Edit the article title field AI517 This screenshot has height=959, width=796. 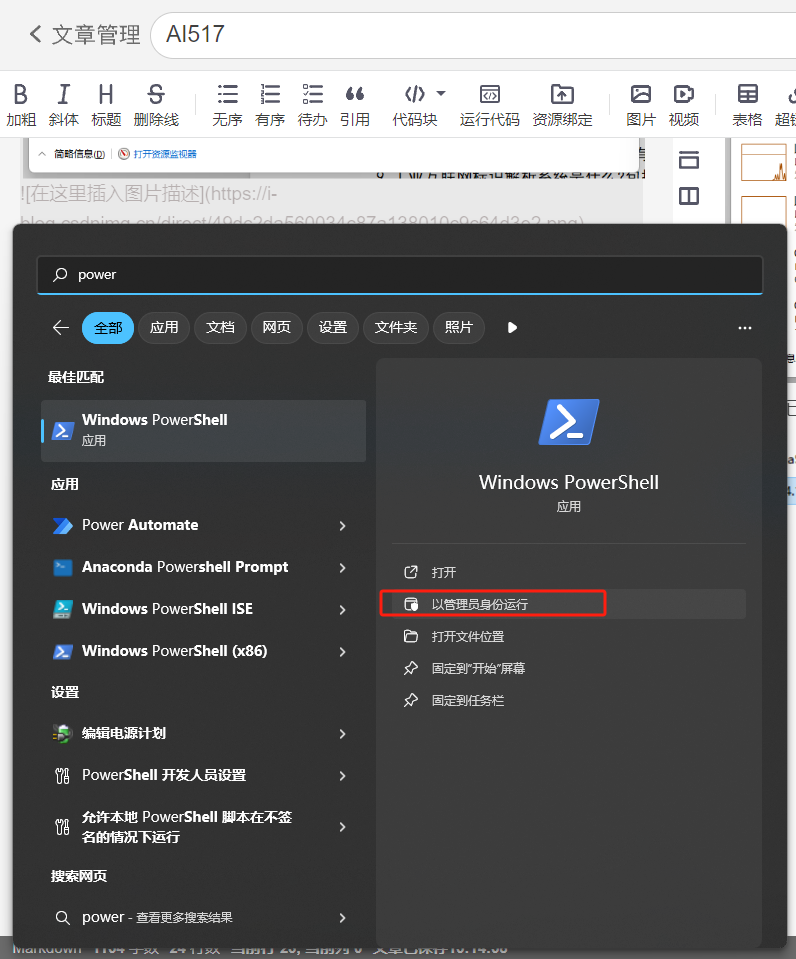point(473,35)
